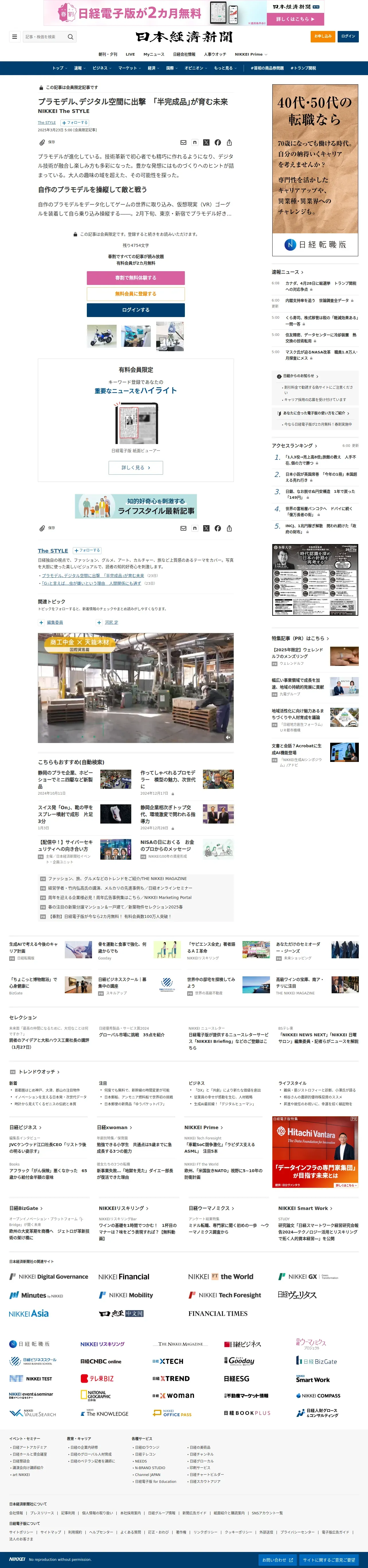
Task: Open the Myニュース menu item
Action: [x=154, y=54]
